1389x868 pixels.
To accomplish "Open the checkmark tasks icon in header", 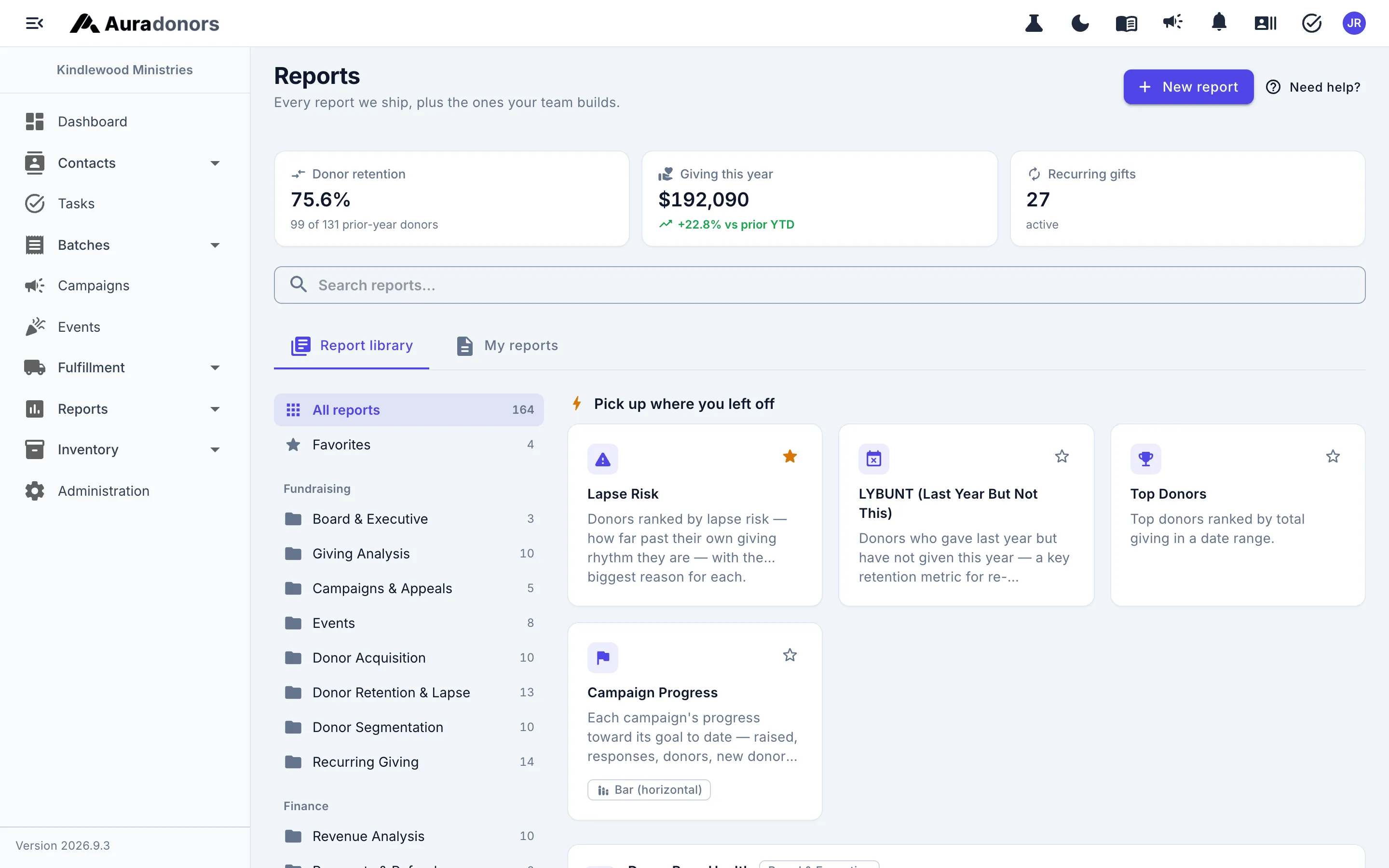I will (1311, 24).
